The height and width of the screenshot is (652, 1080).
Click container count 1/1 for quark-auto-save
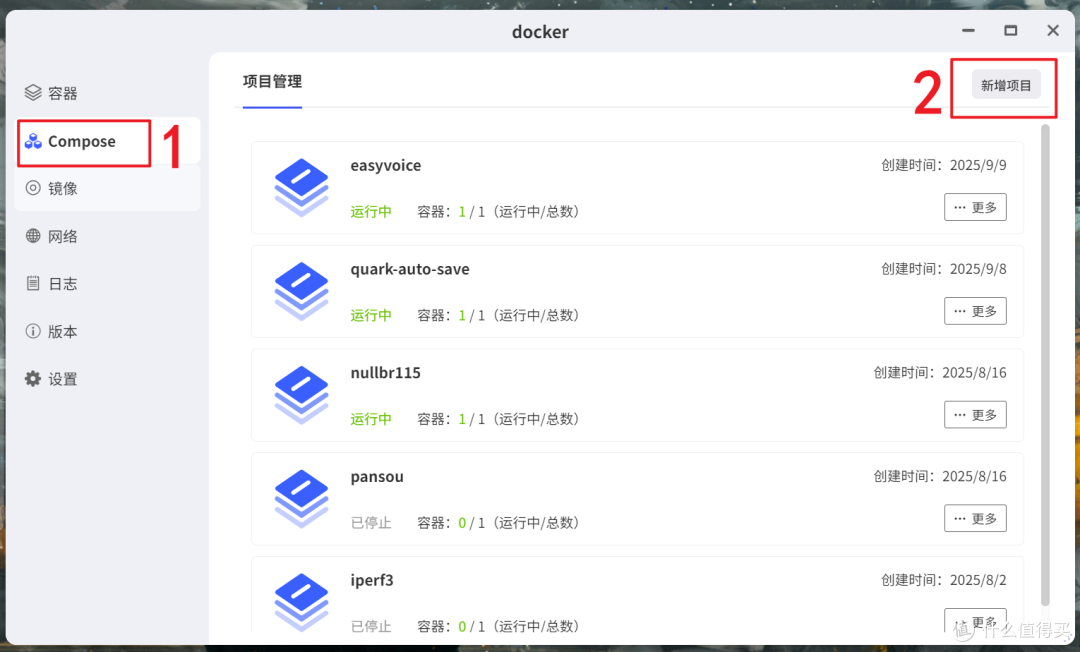[x=472, y=315]
